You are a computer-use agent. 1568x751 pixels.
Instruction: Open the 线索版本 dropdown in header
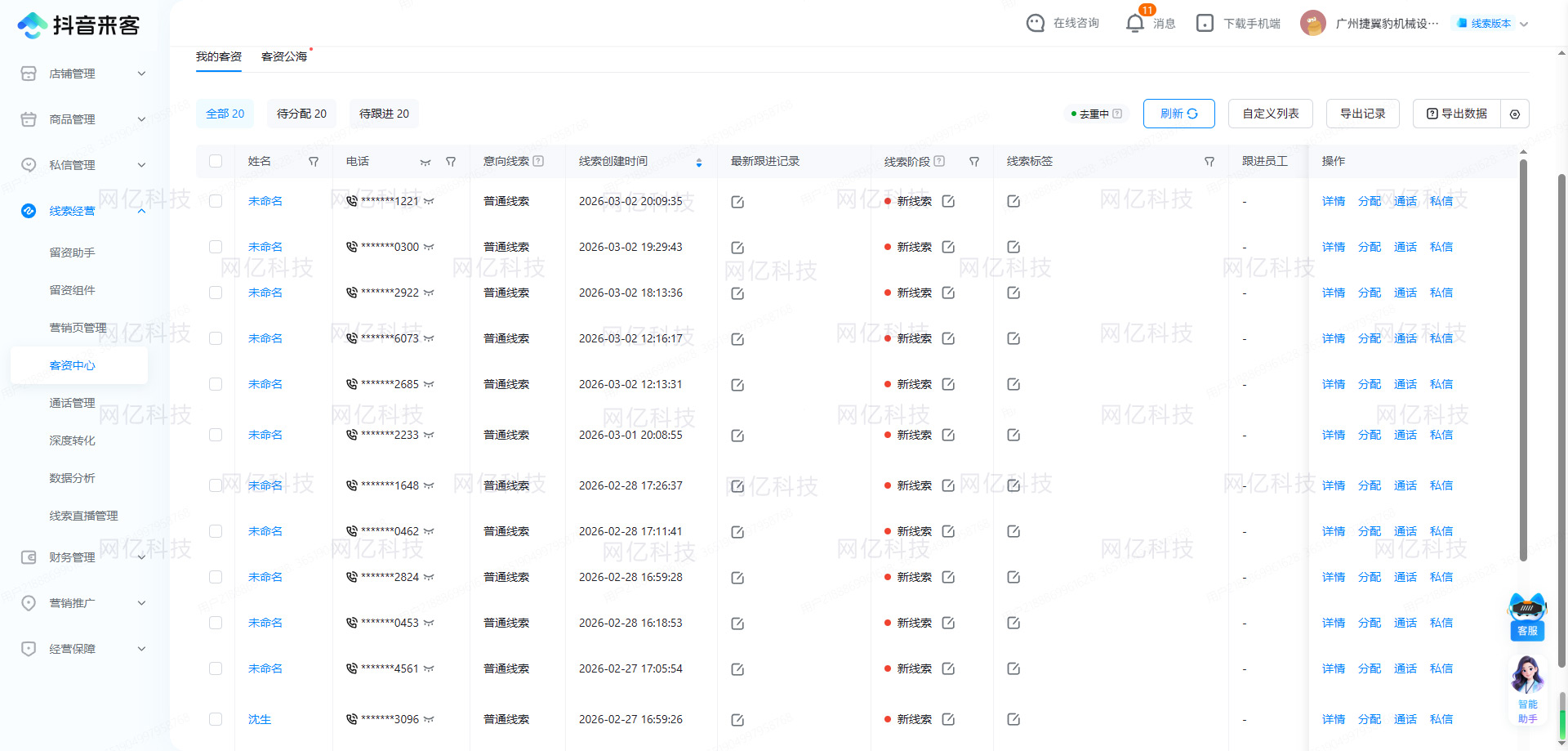(x=1493, y=24)
